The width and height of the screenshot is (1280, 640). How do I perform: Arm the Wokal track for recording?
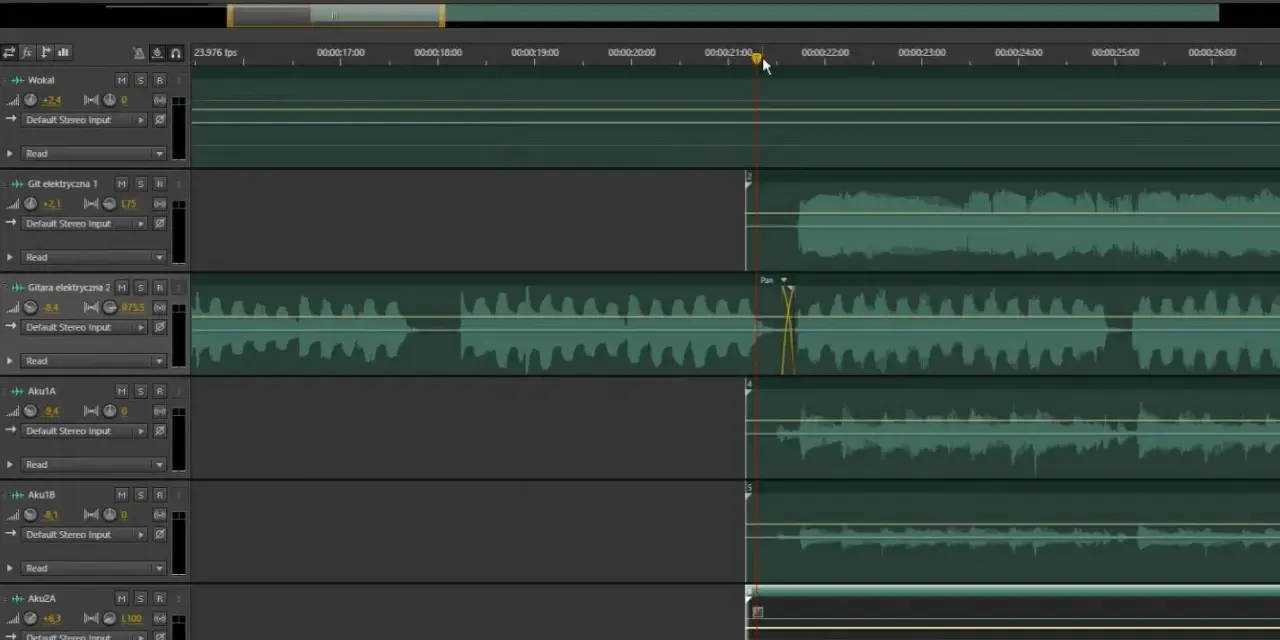[x=159, y=80]
